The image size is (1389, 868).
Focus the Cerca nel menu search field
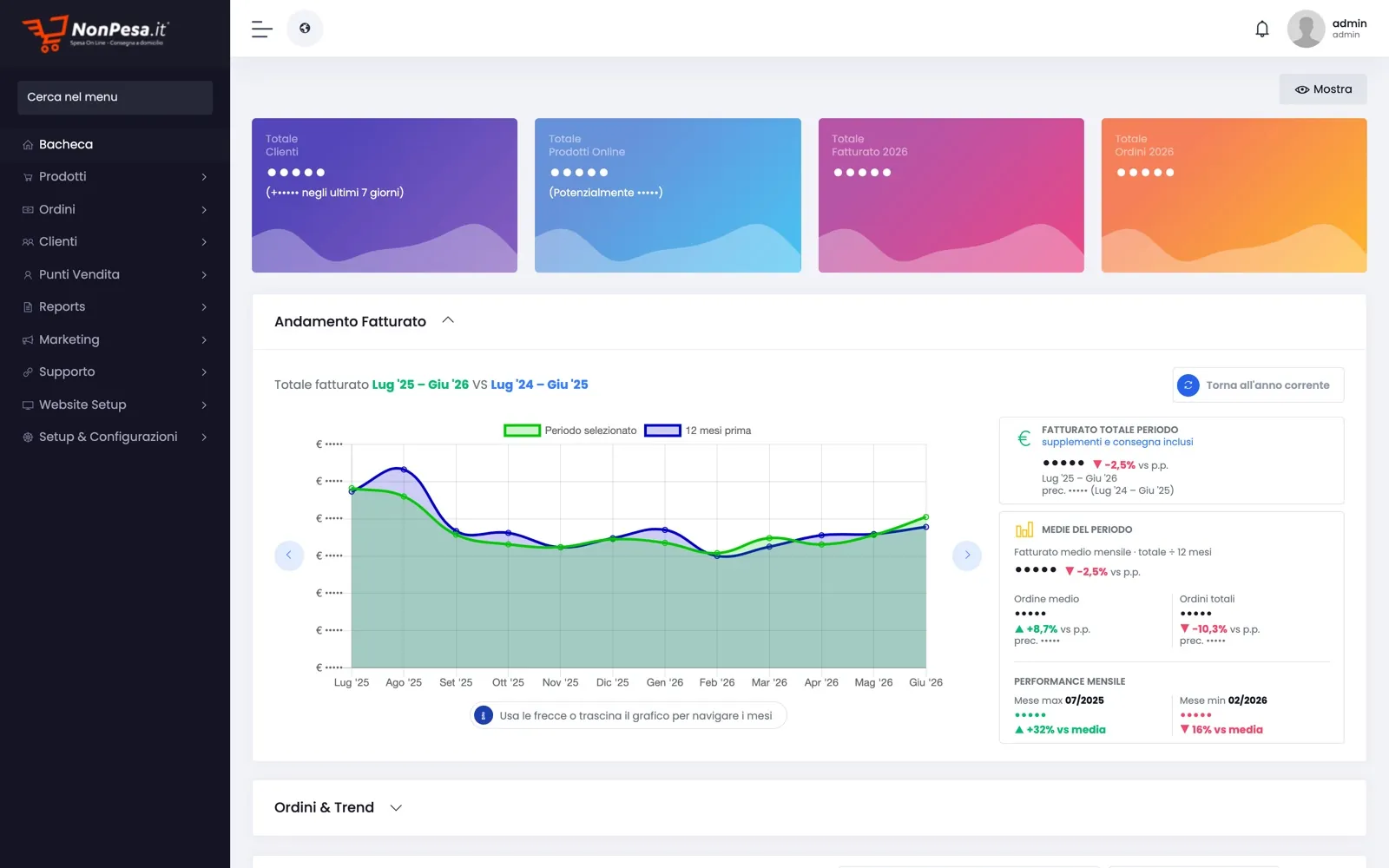pos(115,97)
